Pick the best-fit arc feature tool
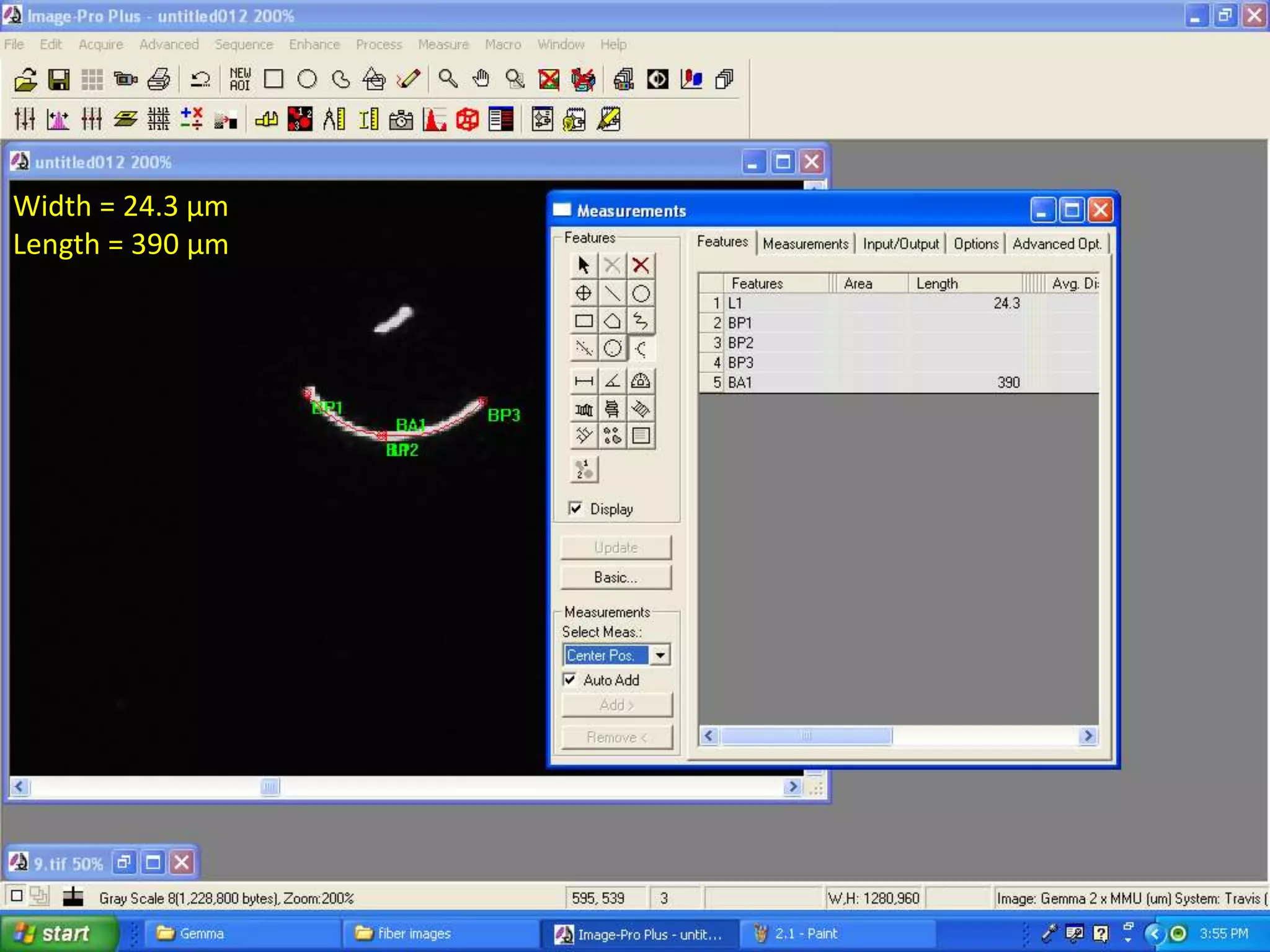Viewport: 1270px width, 952px height. (x=641, y=348)
